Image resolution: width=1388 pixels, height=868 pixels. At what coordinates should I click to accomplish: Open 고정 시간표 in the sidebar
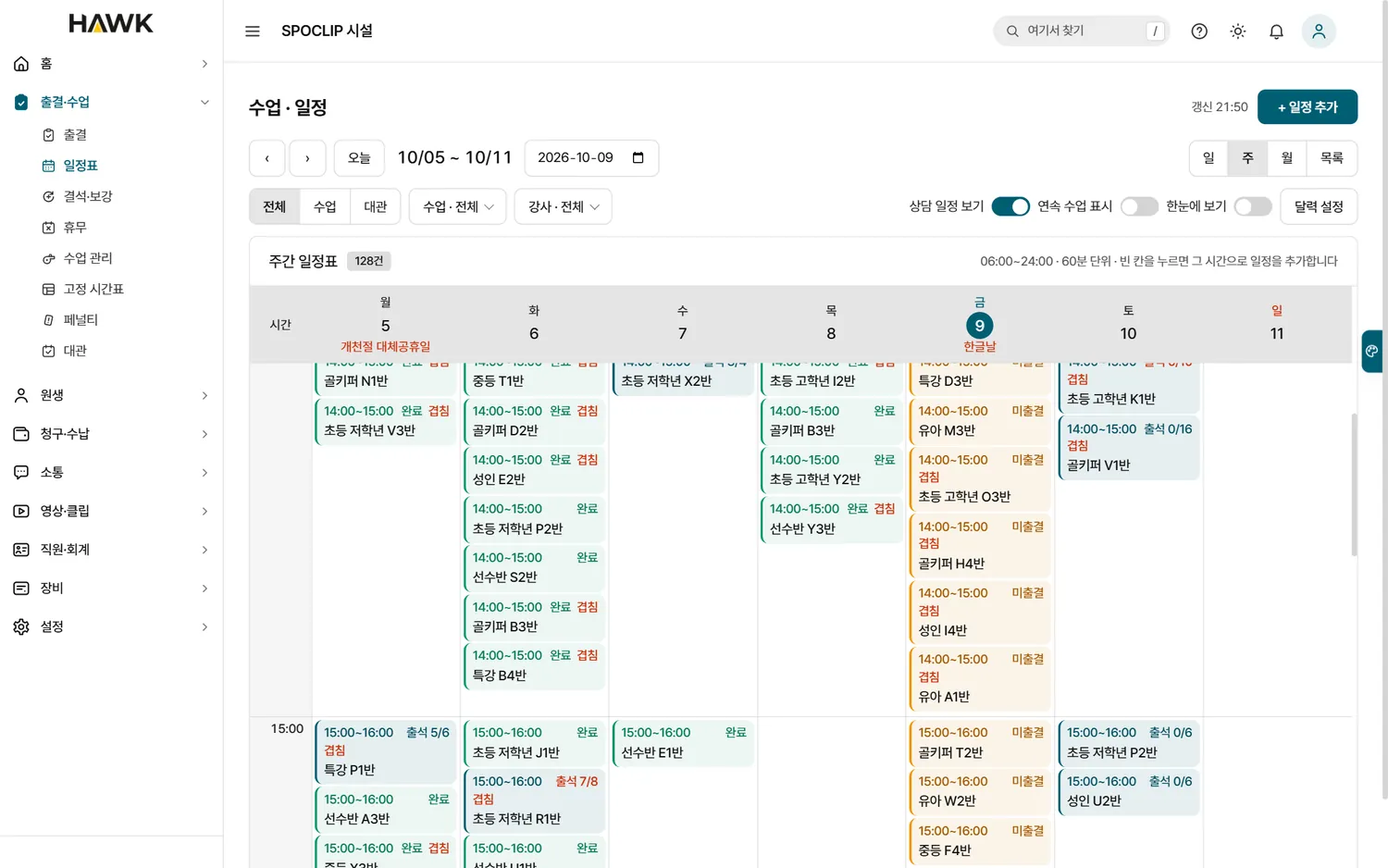tap(93, 289)
